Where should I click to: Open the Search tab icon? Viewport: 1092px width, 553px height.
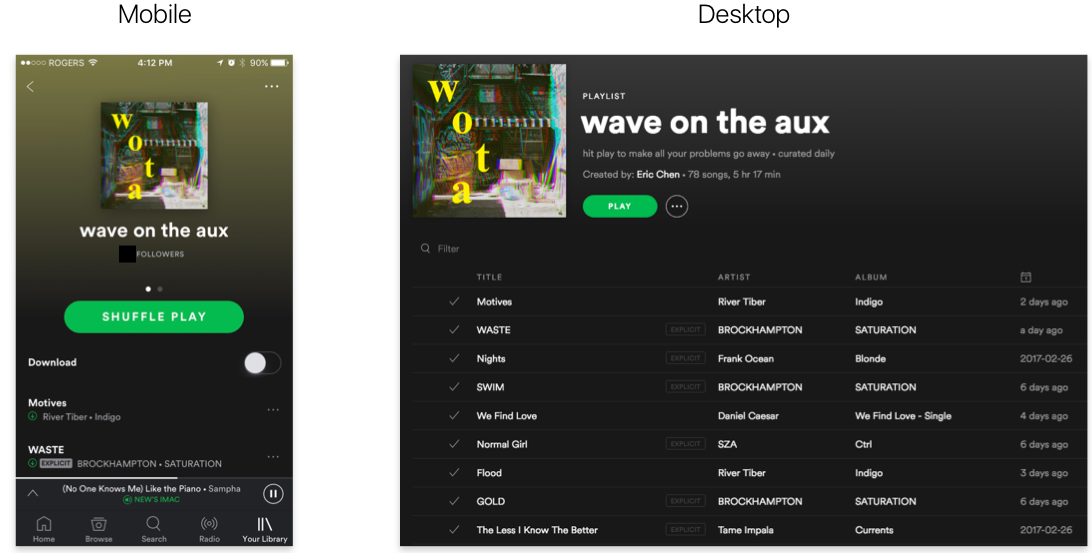point(154,524)
